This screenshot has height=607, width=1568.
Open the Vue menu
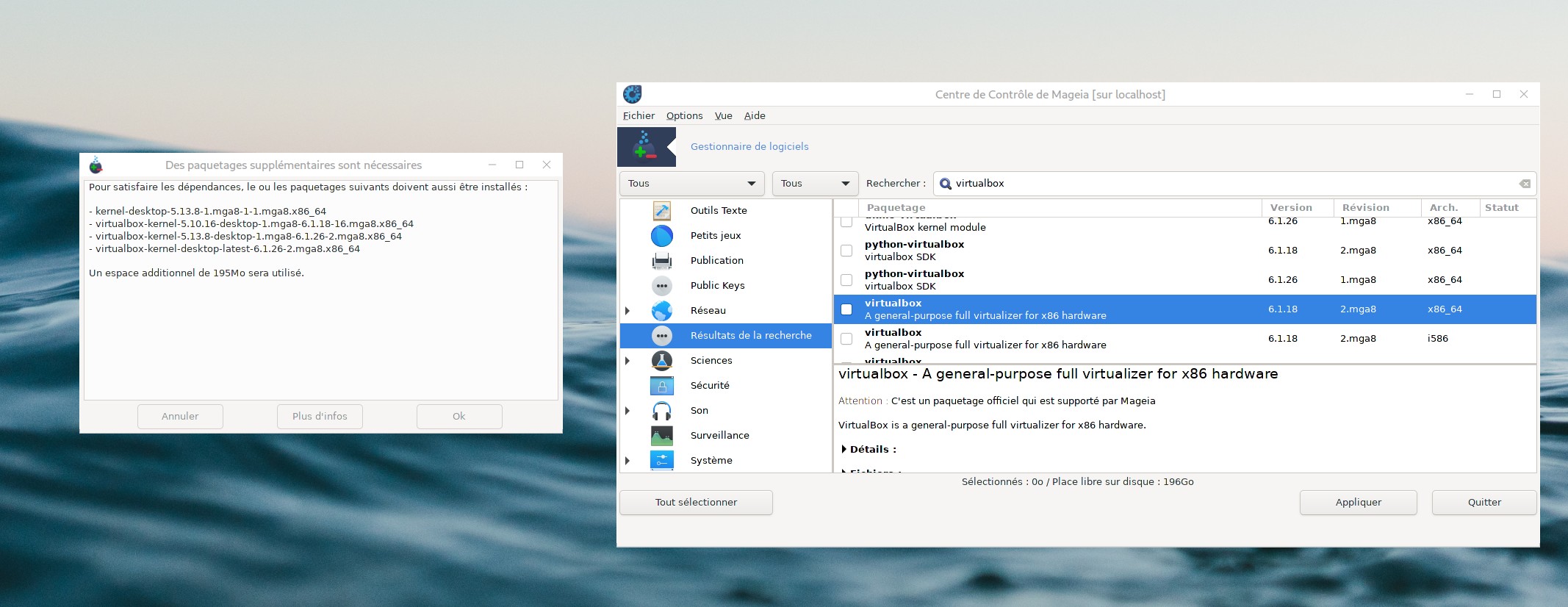click(724, 116)
